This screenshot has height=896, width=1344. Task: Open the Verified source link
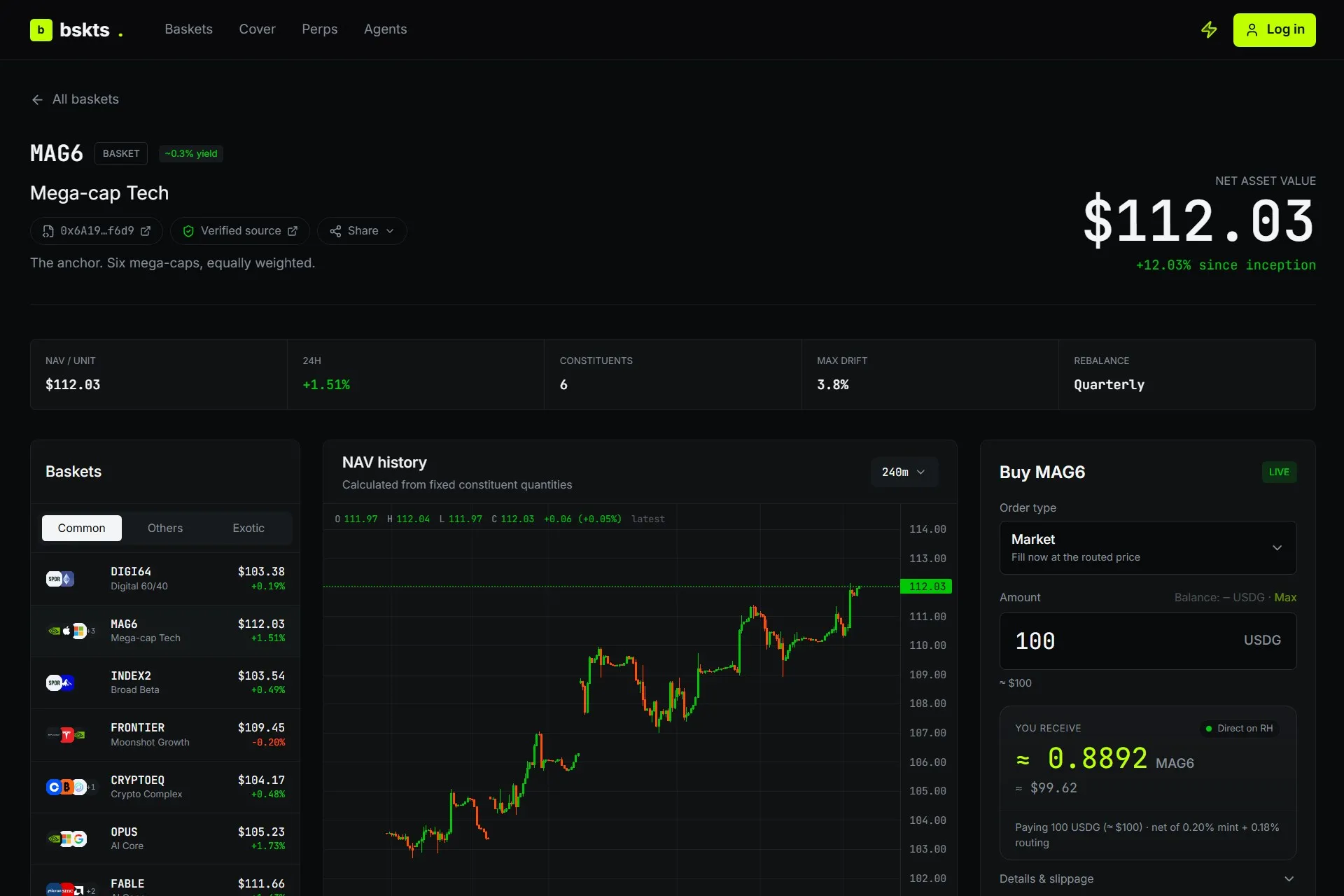point(240,231)
